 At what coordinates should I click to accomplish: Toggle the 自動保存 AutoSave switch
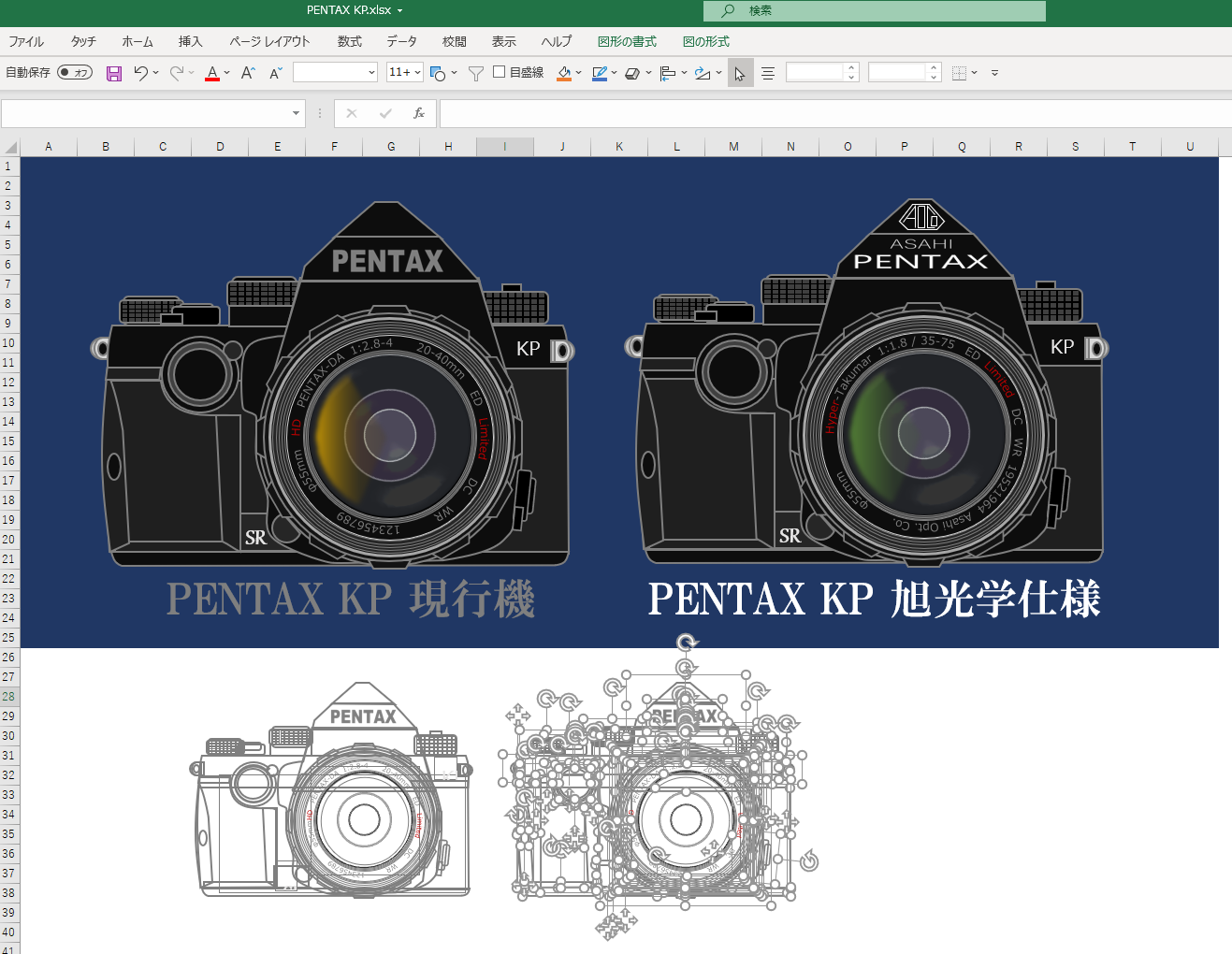point(75,72)
